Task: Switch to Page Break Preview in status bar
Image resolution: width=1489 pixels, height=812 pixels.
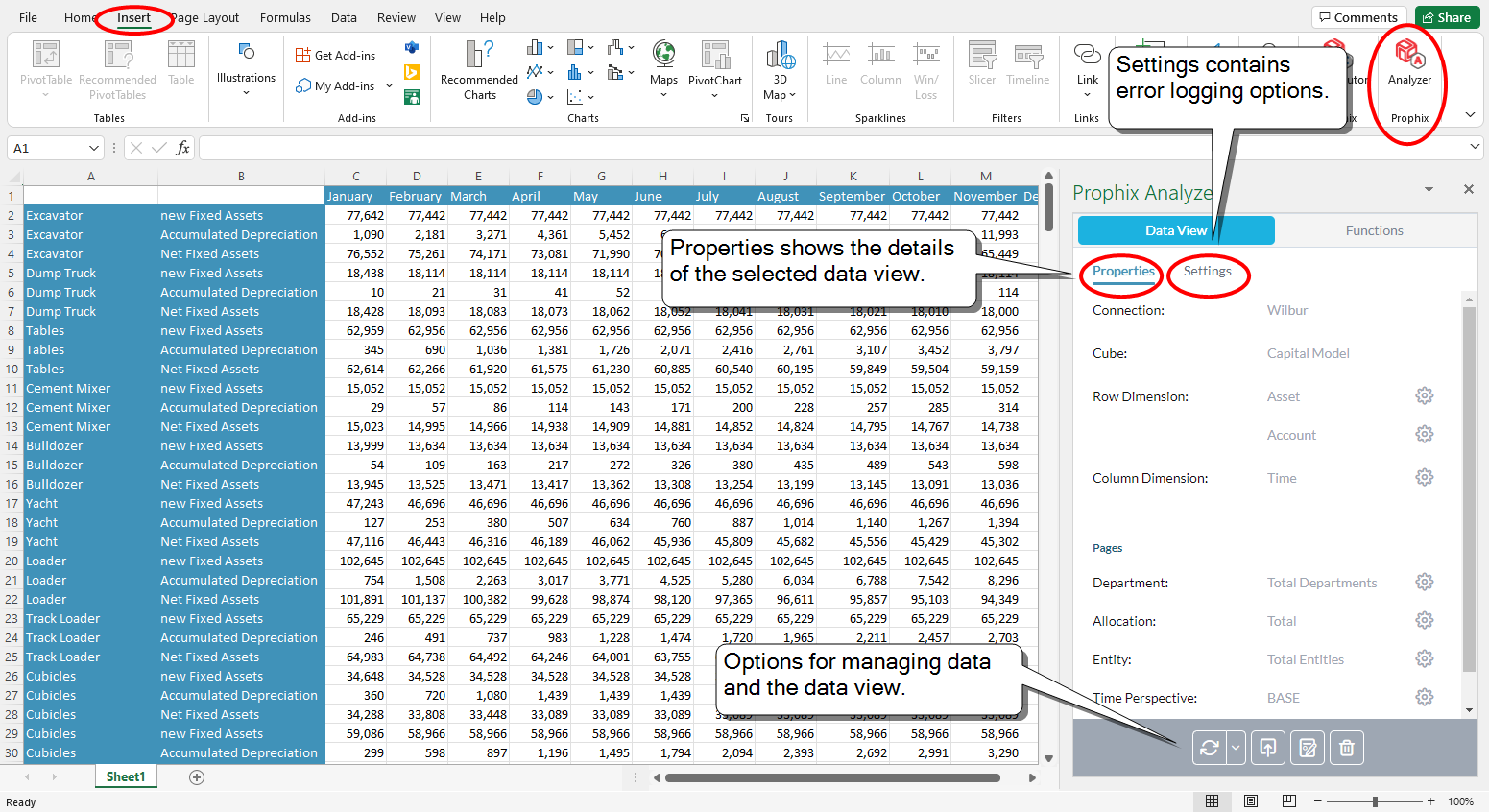Action: 1289,800
